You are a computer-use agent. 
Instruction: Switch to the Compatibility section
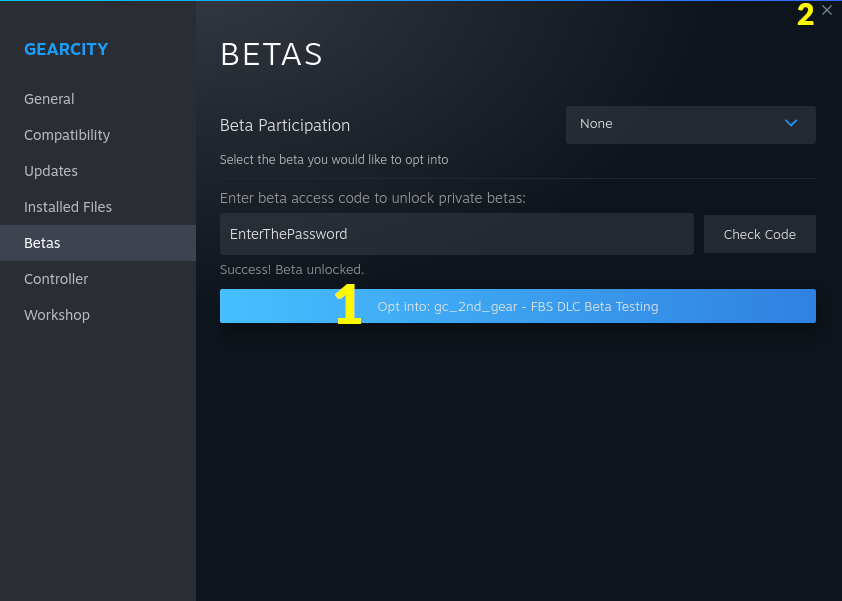pos(67,135)
